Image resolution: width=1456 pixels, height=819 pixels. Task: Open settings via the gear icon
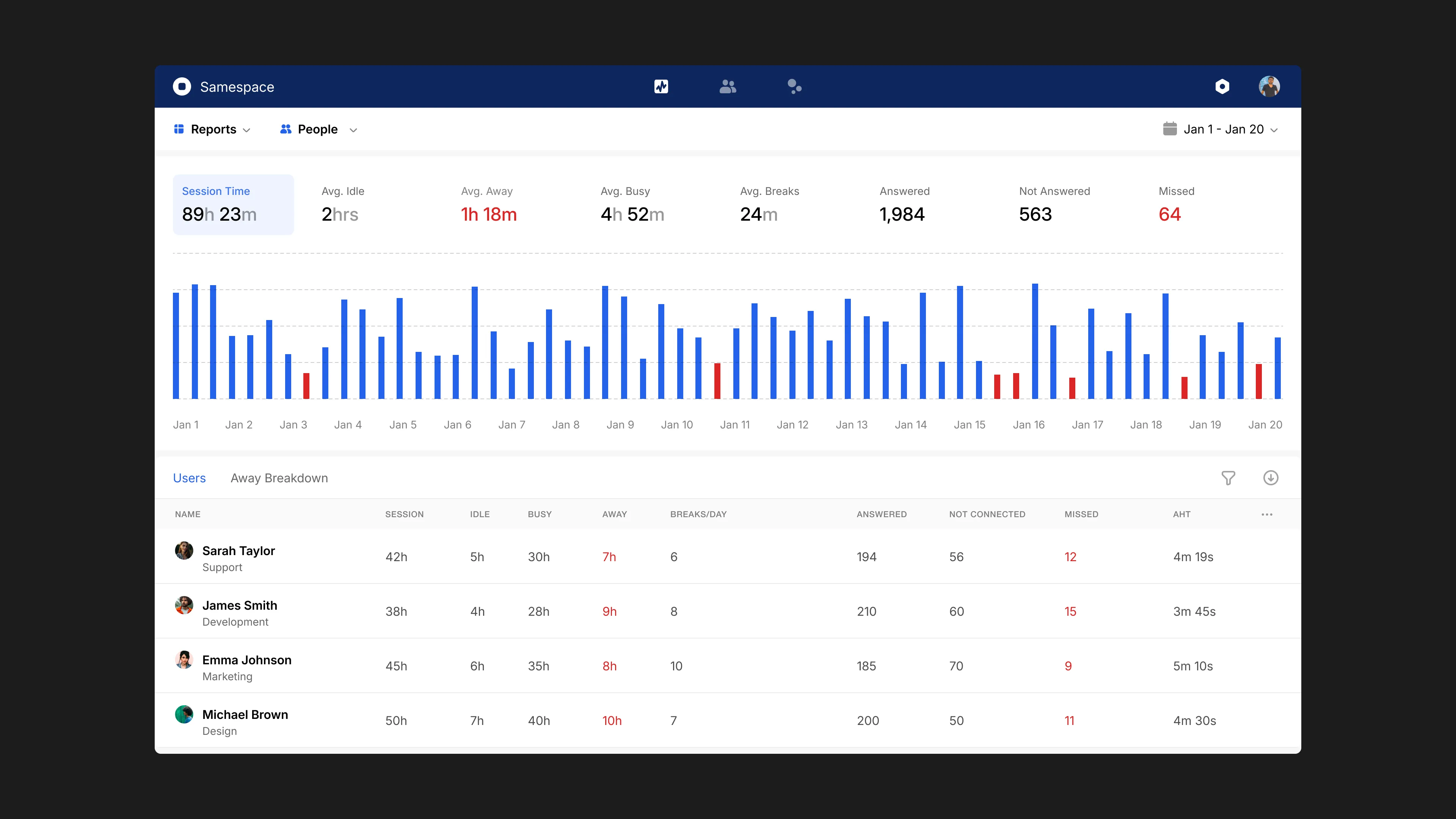point(1222,86)
